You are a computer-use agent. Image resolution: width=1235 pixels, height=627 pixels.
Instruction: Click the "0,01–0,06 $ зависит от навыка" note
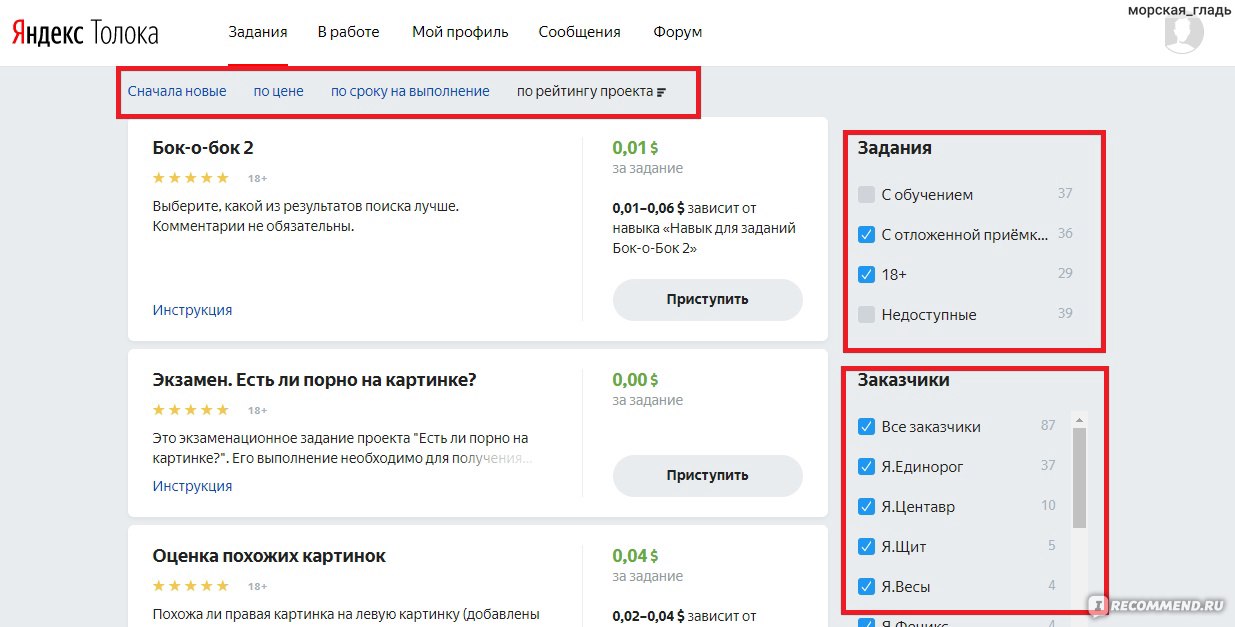tap(704, 228)
